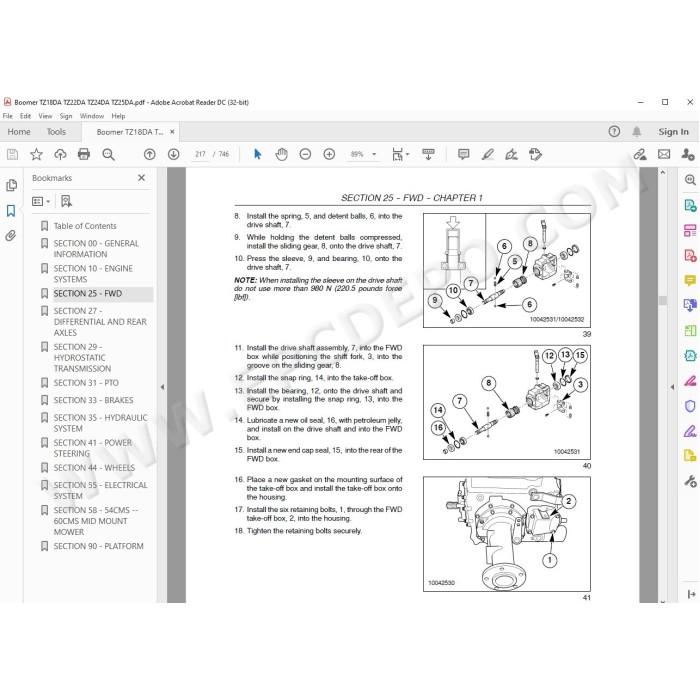Choose the arrow selection tool
Image resolution: width=700 pixels, height=700 pixels.
pyautogui.click(x=258, y=154)
